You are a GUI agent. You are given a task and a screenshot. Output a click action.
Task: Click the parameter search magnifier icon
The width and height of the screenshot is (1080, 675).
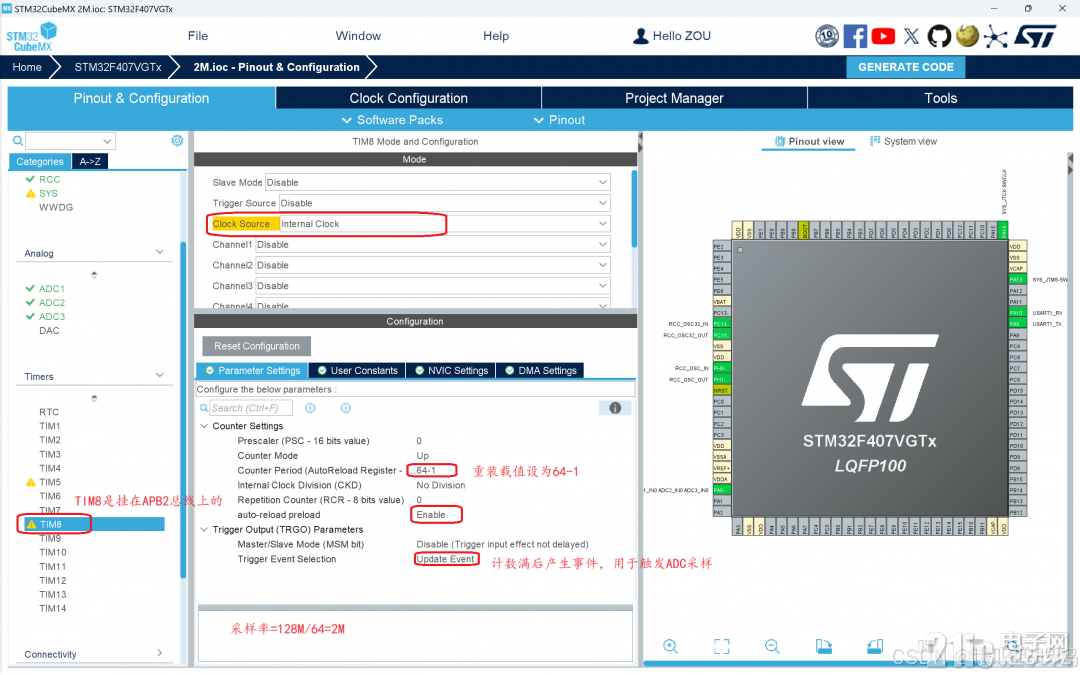click(204, 408)
